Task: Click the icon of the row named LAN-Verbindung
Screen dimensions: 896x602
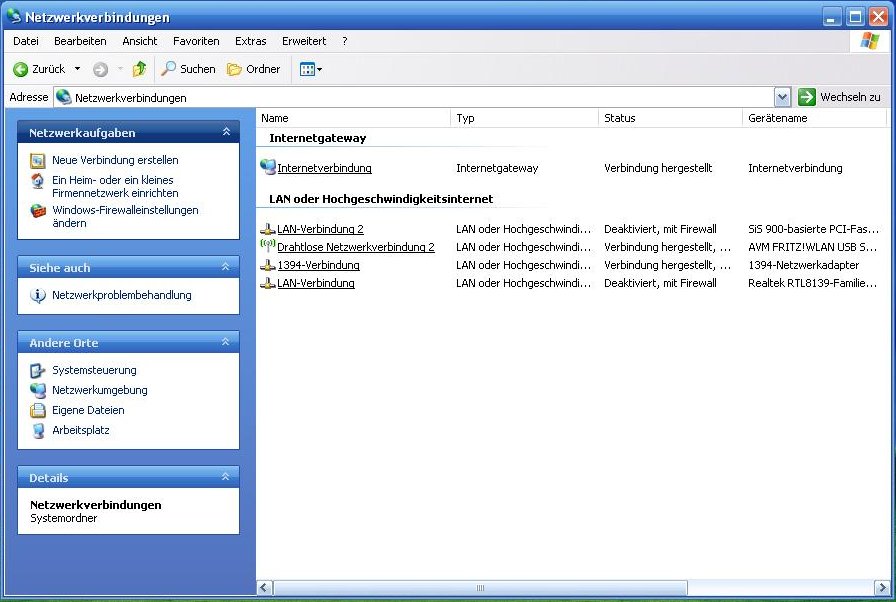Action: (x=267, y=283)
